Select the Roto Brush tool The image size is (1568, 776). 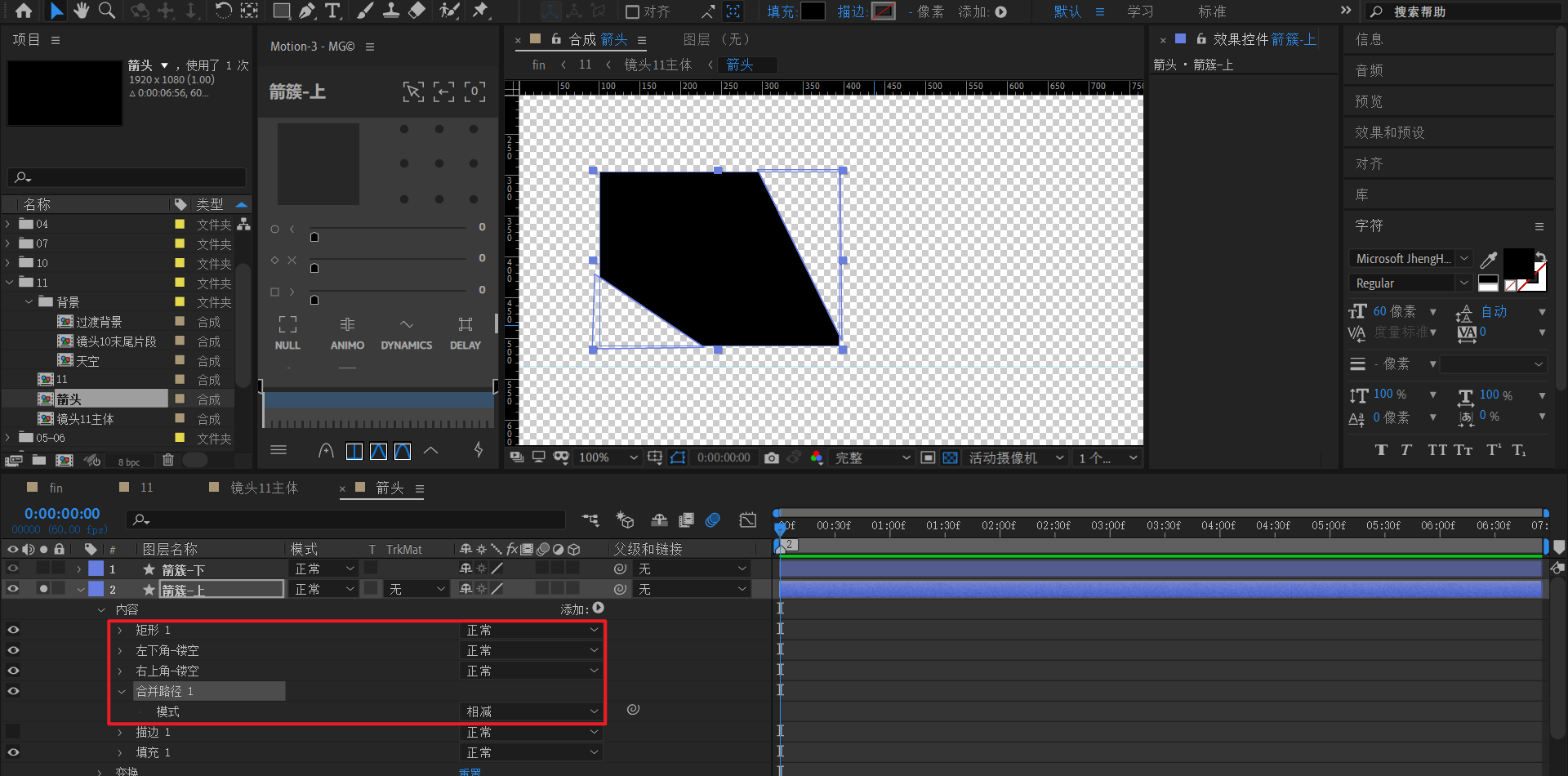(x=449, y=11)
